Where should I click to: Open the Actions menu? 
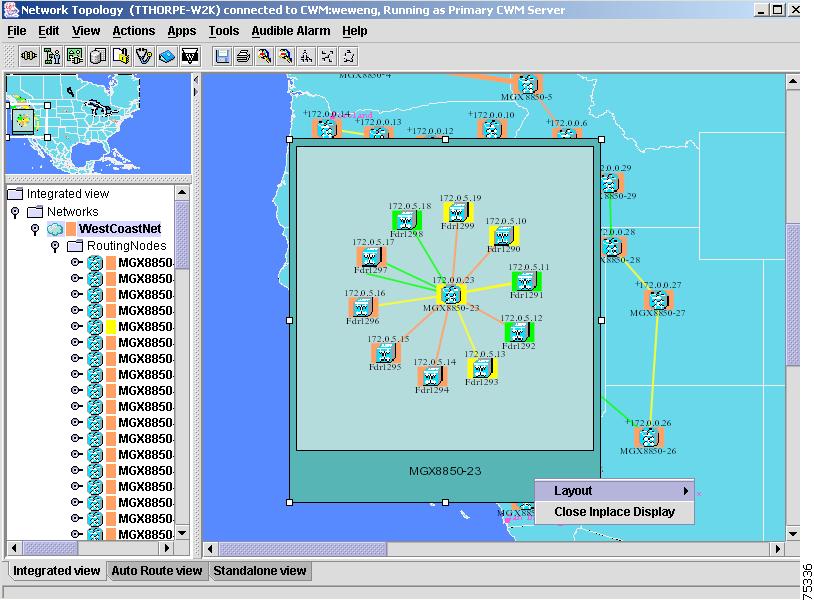[x=133, y=31]
